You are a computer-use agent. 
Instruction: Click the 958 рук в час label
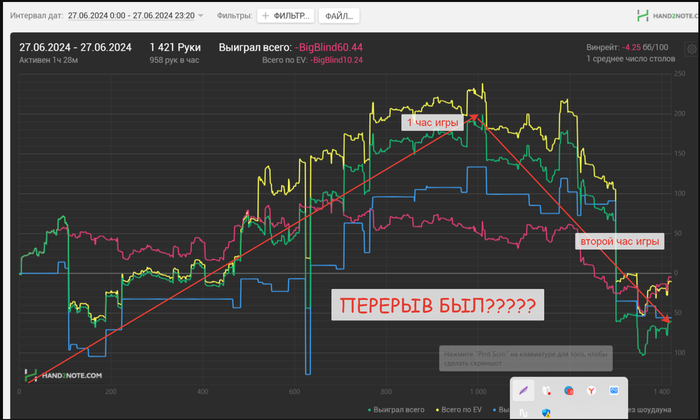[174, 60]
